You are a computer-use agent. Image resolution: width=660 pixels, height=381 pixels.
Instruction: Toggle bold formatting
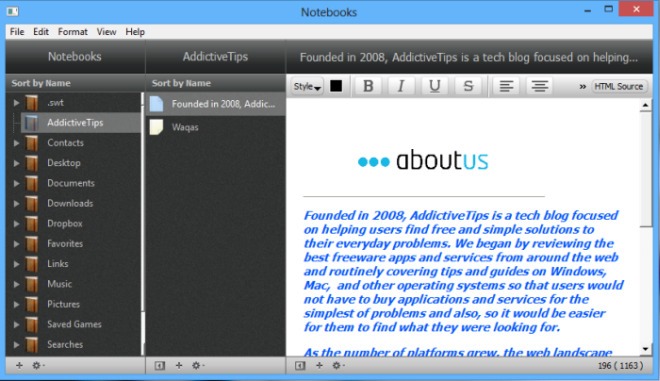point(368,86)
